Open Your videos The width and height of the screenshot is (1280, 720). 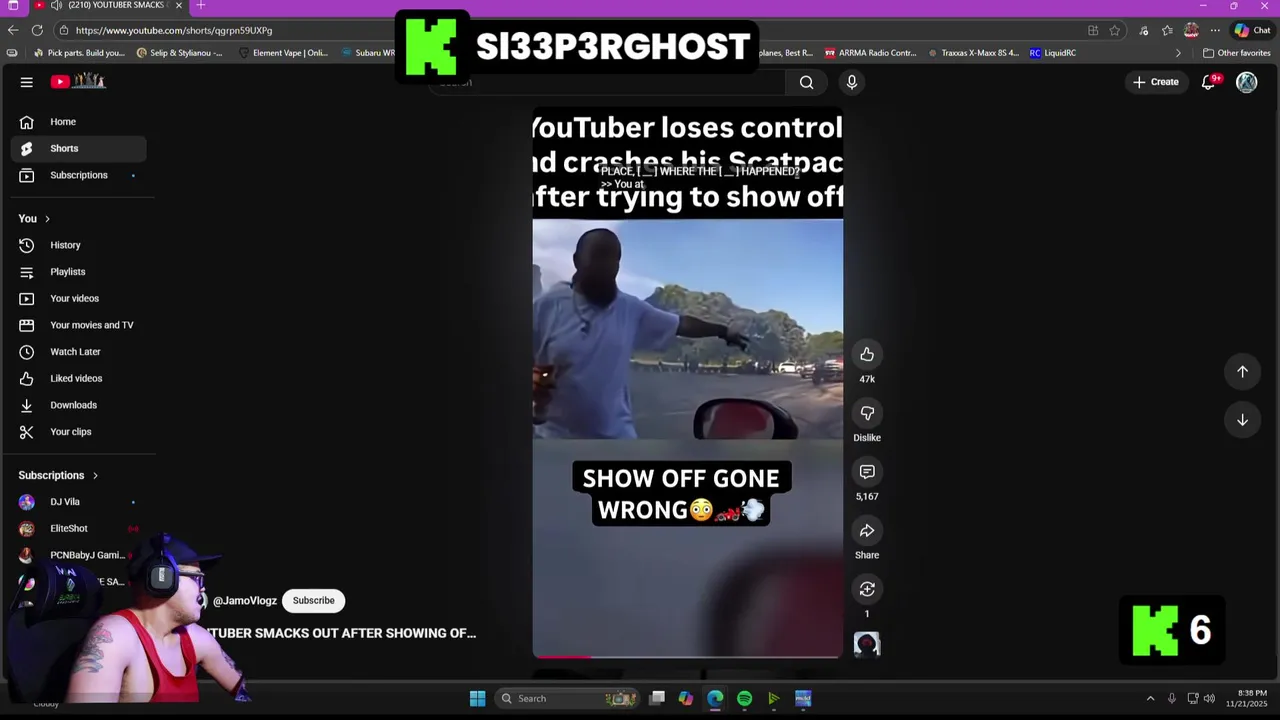click(x=78, y=298)
